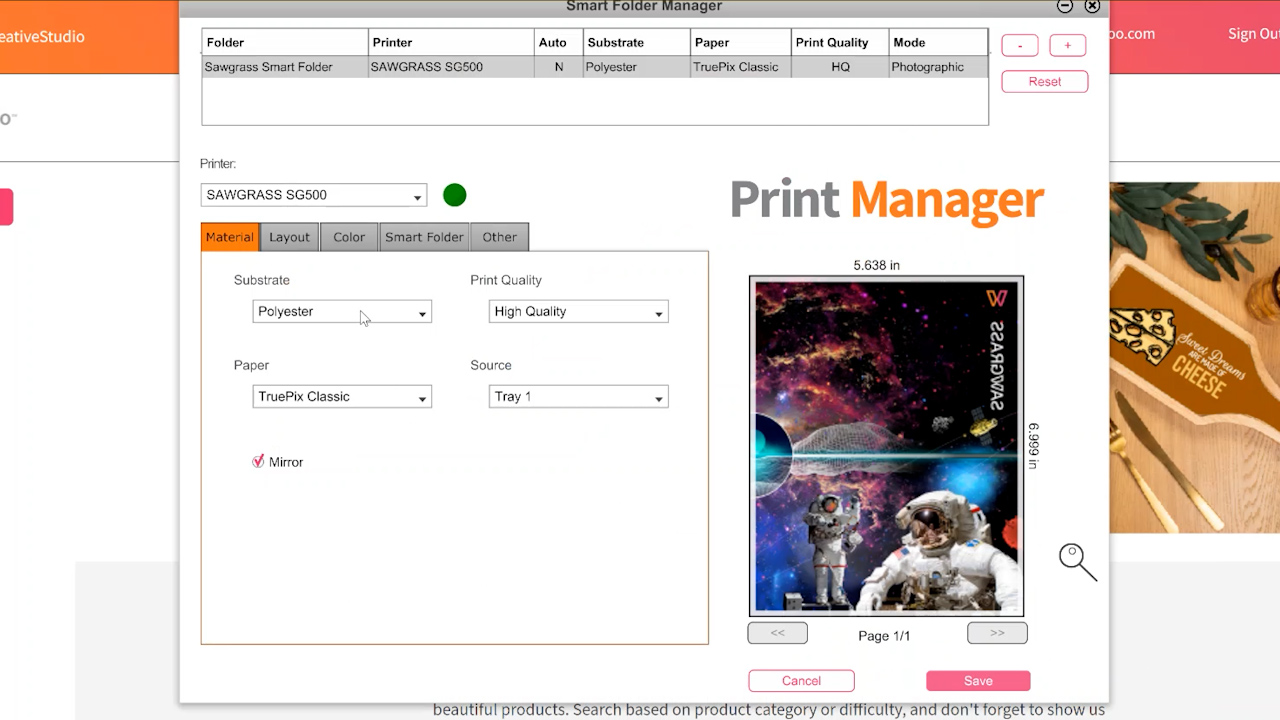
Task: Toggle the Mirror checkbox
Action: pyautogui.click(x=258, y=461)
